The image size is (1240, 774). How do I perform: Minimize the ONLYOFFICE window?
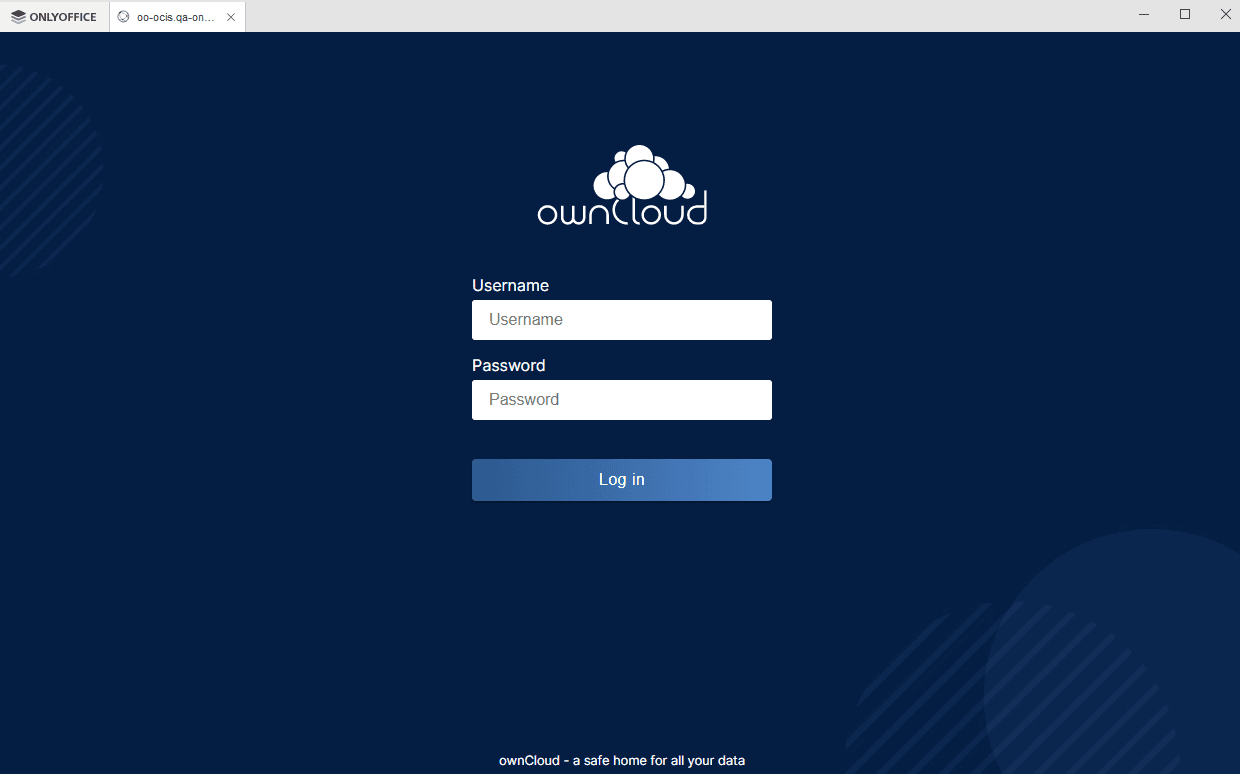(x=1143, y=14)
